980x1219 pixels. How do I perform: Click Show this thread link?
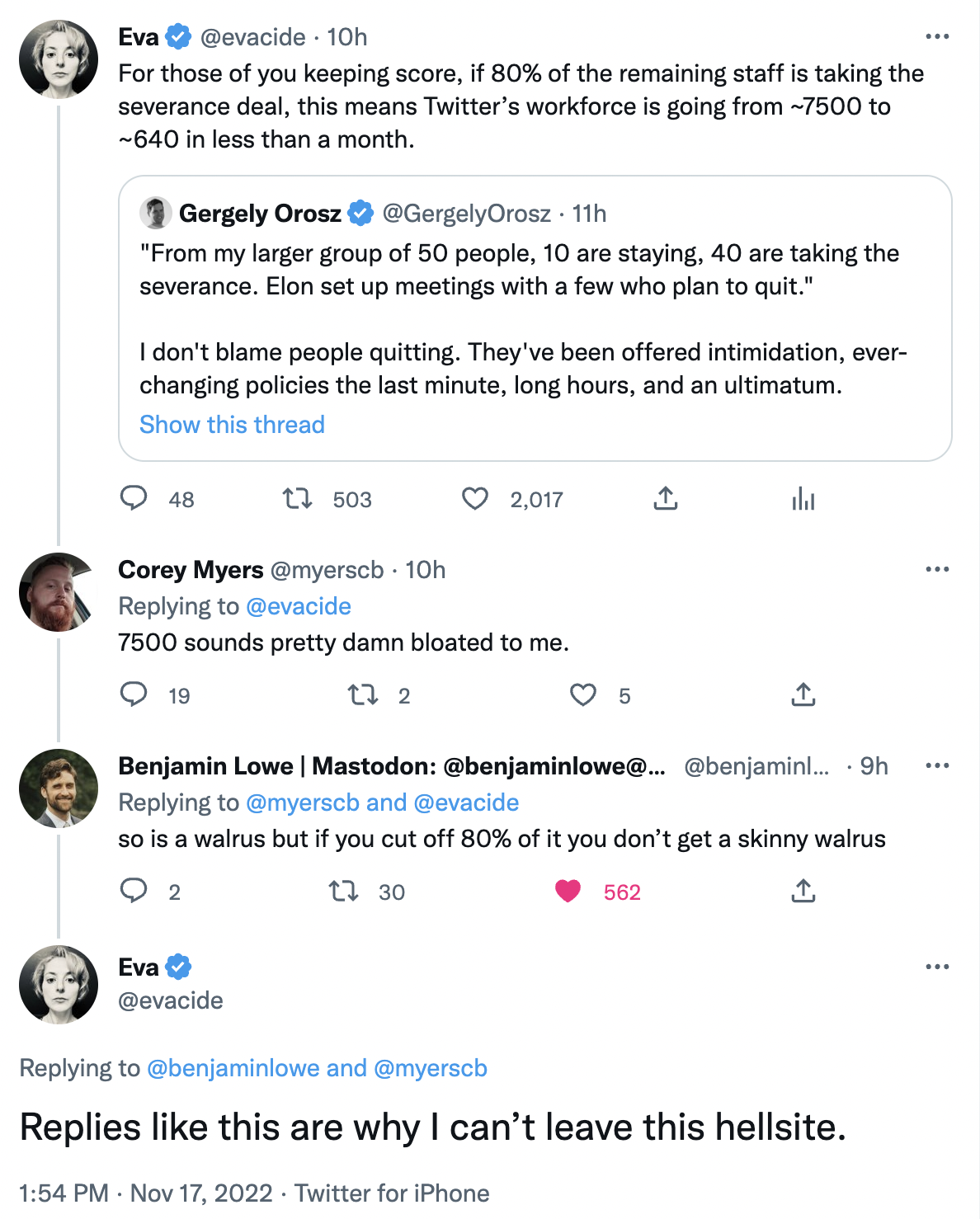tap(232, 425)
